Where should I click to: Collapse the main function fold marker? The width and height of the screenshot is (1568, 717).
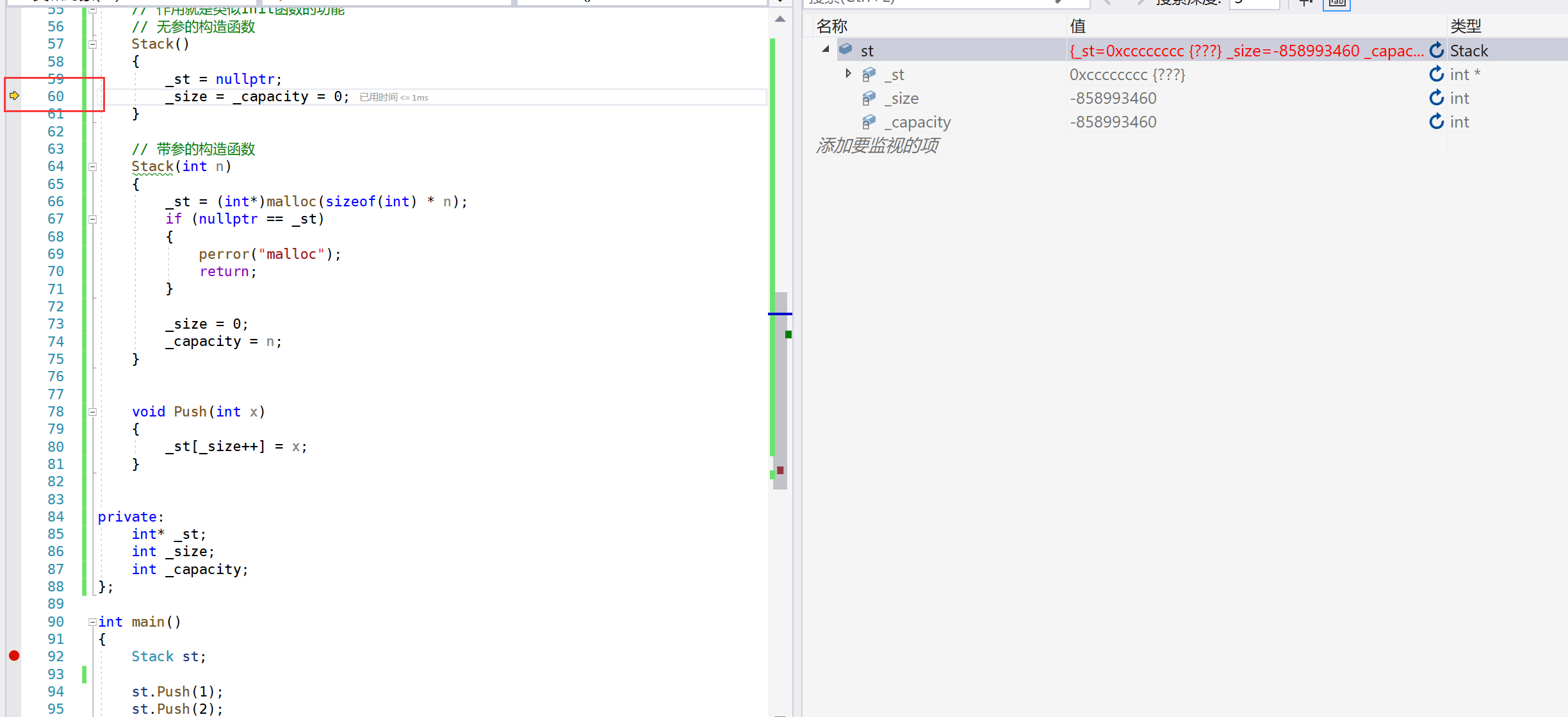click(x=92, y=622)
